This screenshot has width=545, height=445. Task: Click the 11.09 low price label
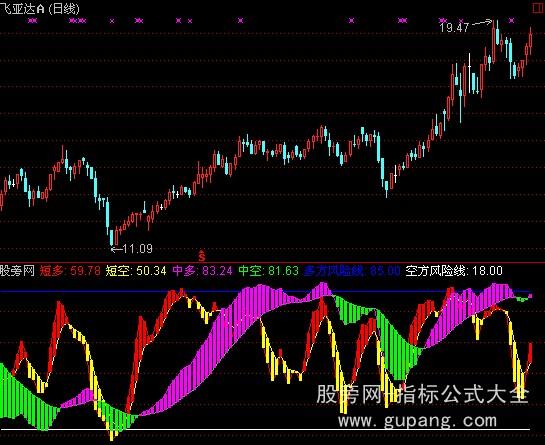coord(138,249)
